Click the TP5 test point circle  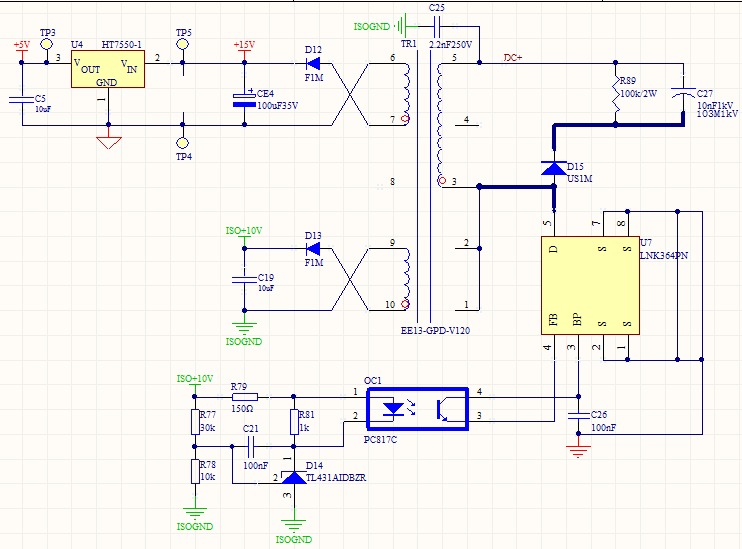(x=183, y=44)
